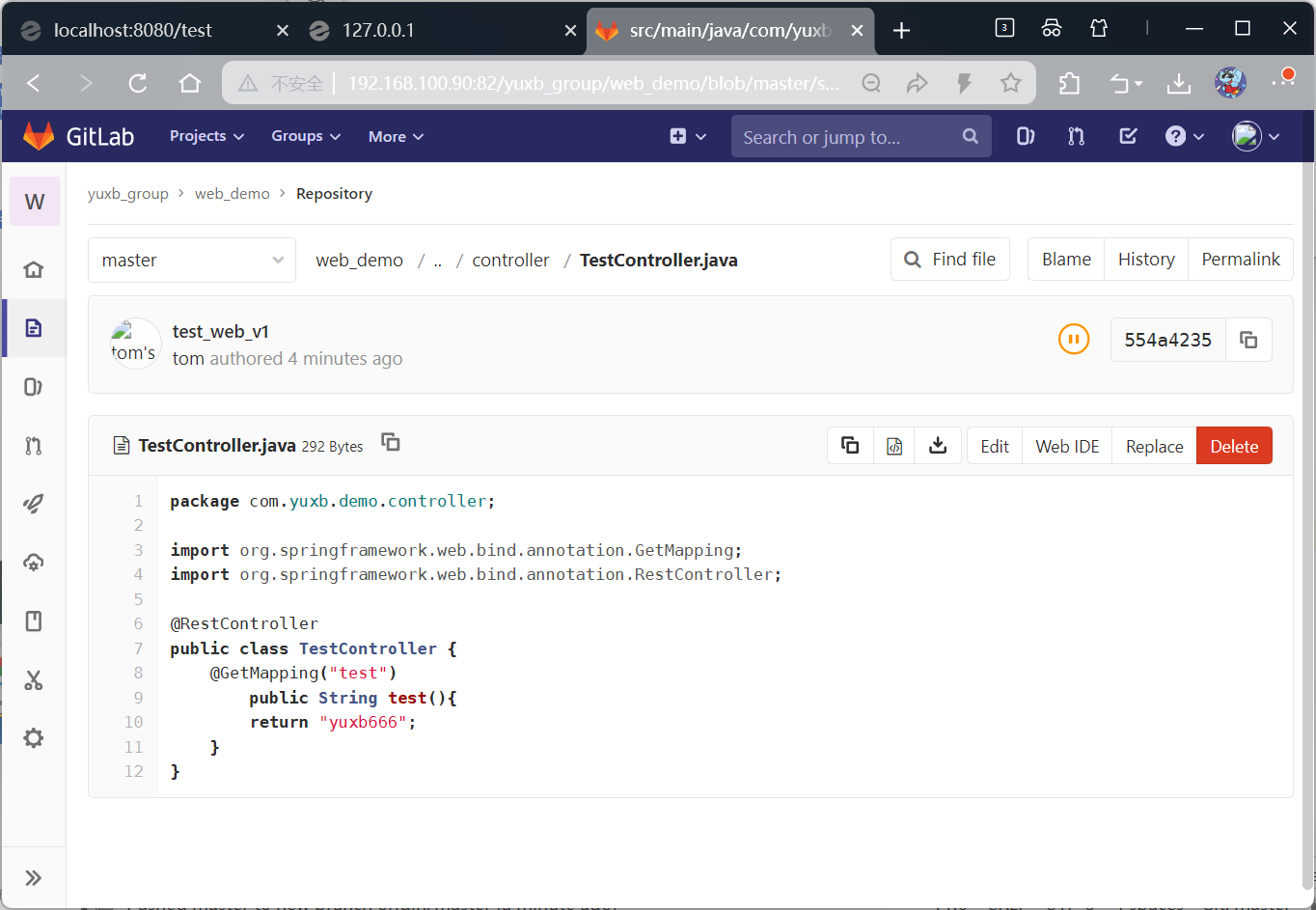1316x910 pixels.
Task: Copy file path icon next to filename
Action: coord(391,442)
